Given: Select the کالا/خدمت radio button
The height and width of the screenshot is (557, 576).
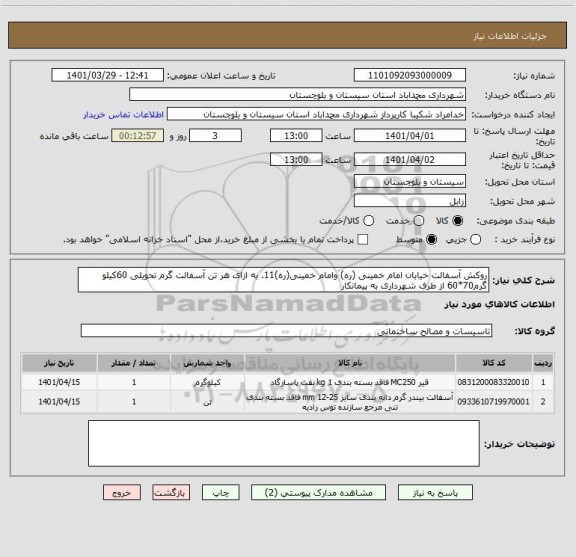Looking at the screenshot, I should click(368, 221).
